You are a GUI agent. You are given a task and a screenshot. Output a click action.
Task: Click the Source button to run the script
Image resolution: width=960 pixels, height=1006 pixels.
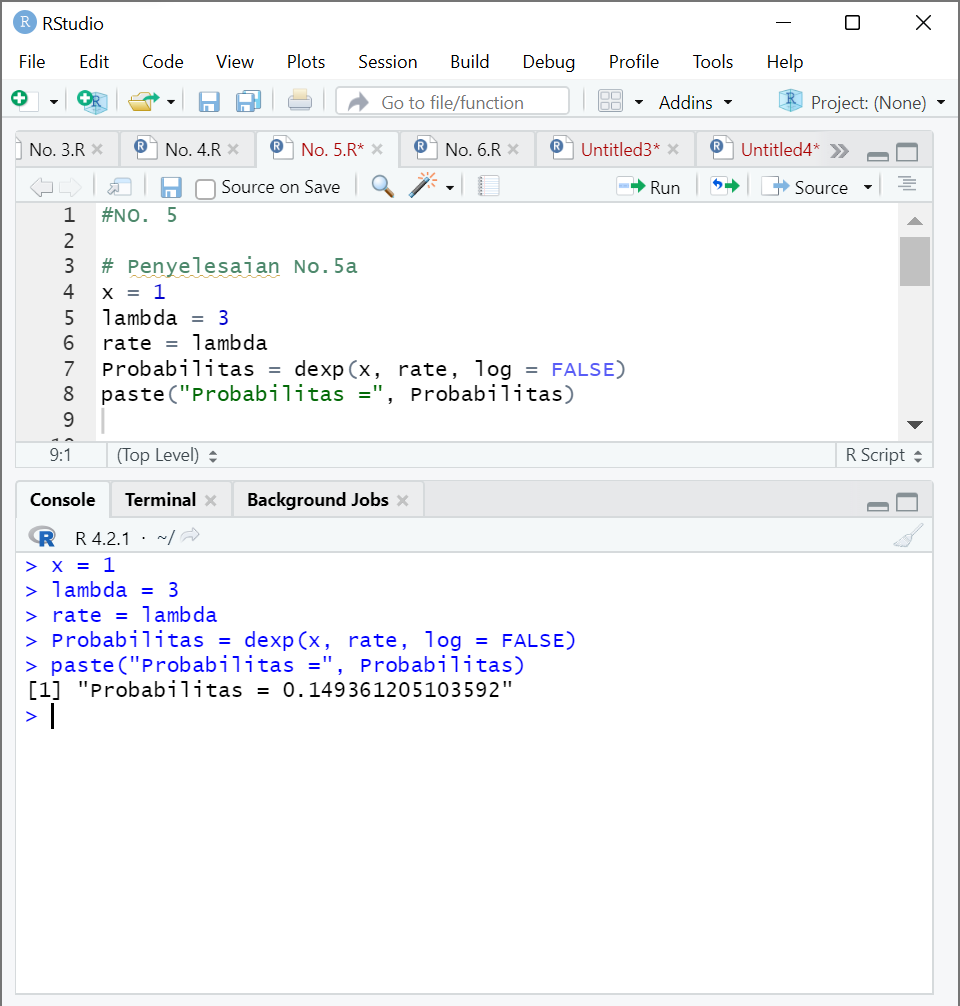tap(810, 186)
